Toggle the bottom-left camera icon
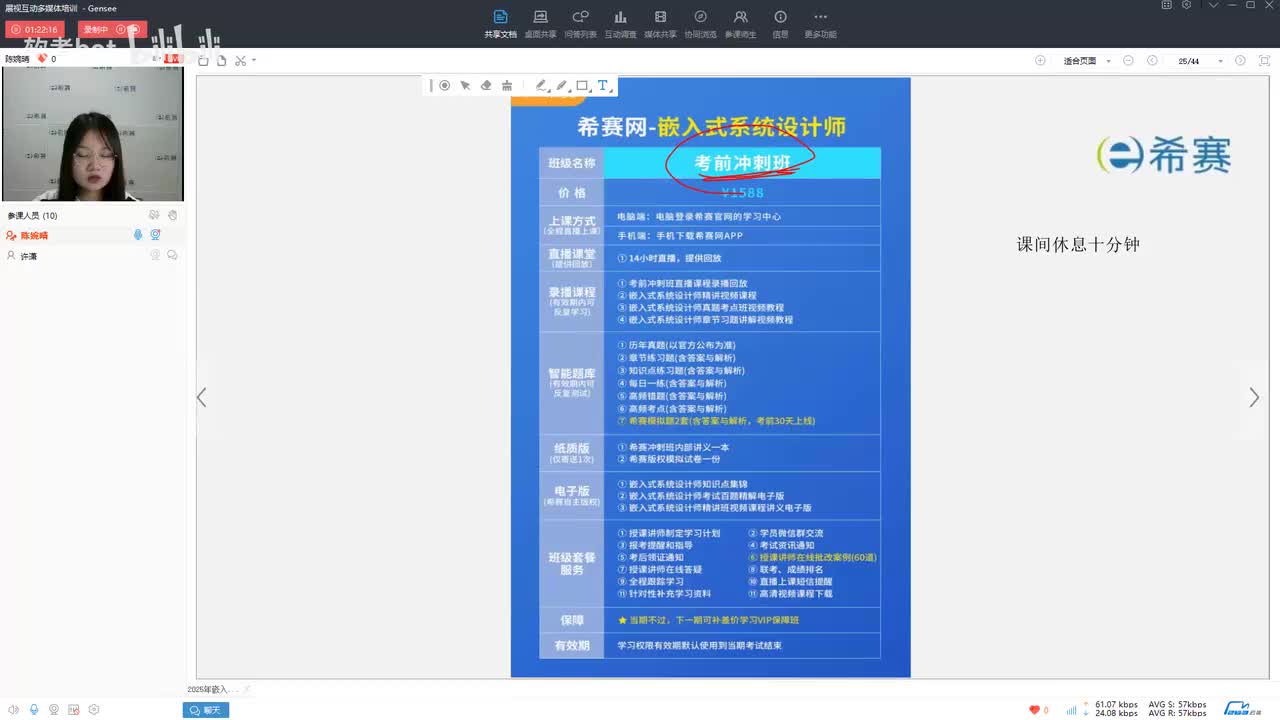This screenshot has height=720, width=1280. click(54, 710)
